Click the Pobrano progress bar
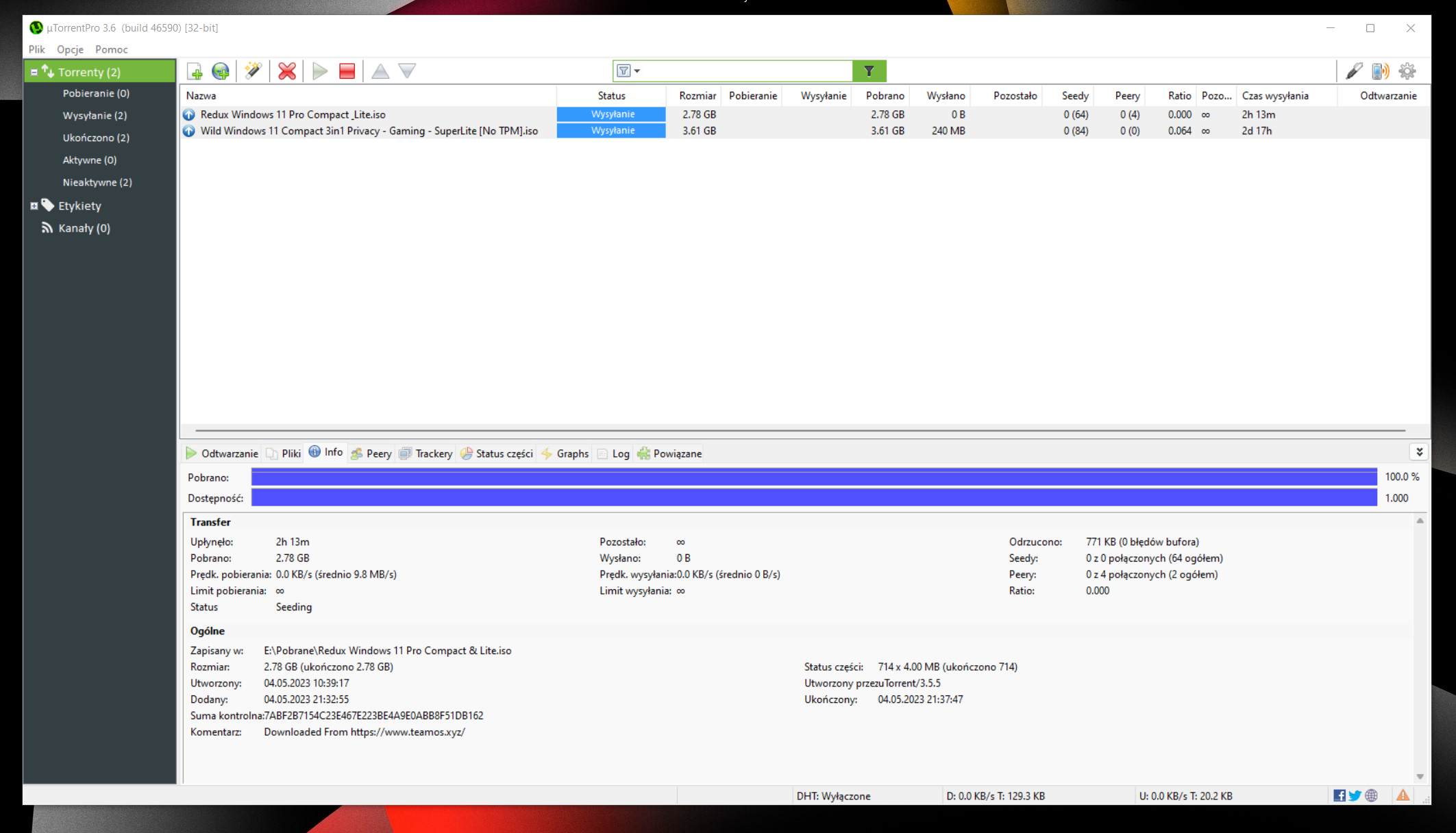Viewport: 1456px width, 833px height. click(x=814, y=477)
